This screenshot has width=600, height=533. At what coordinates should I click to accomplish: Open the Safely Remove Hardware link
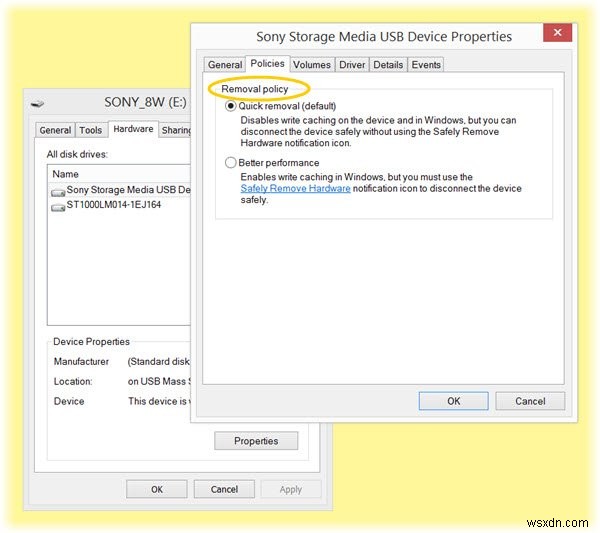295,188
